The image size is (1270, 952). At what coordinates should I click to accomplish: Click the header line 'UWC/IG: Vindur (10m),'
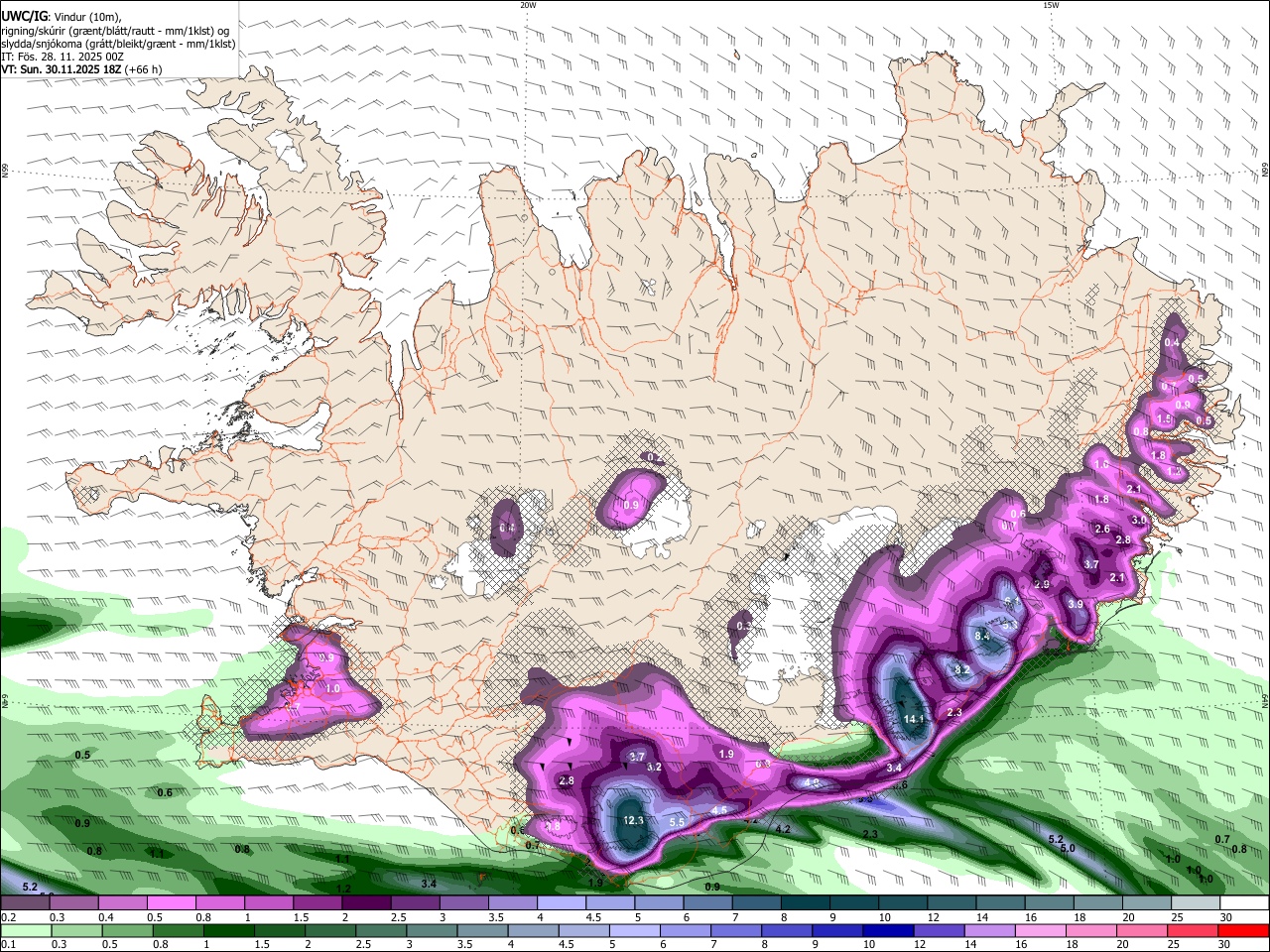[x=62, y=17]
